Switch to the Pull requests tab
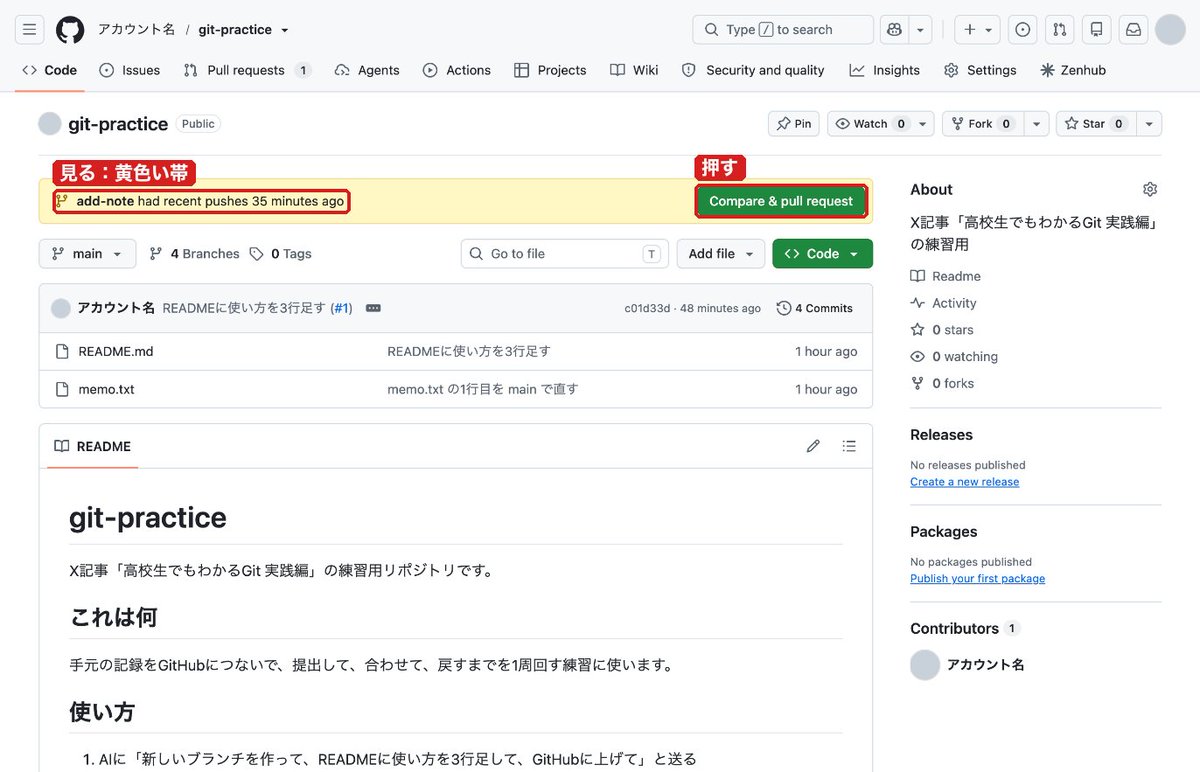1200x772 pixels. pos(247,70)
